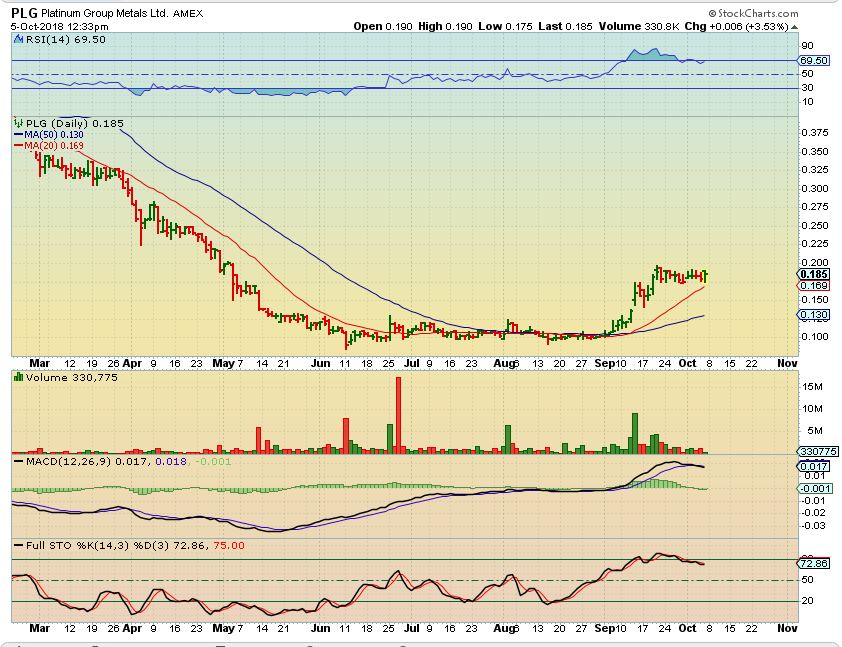This screenshot has width=842, height=647.
Task: Click the Low 0.175 value in the header
Action: click(505, 26)
